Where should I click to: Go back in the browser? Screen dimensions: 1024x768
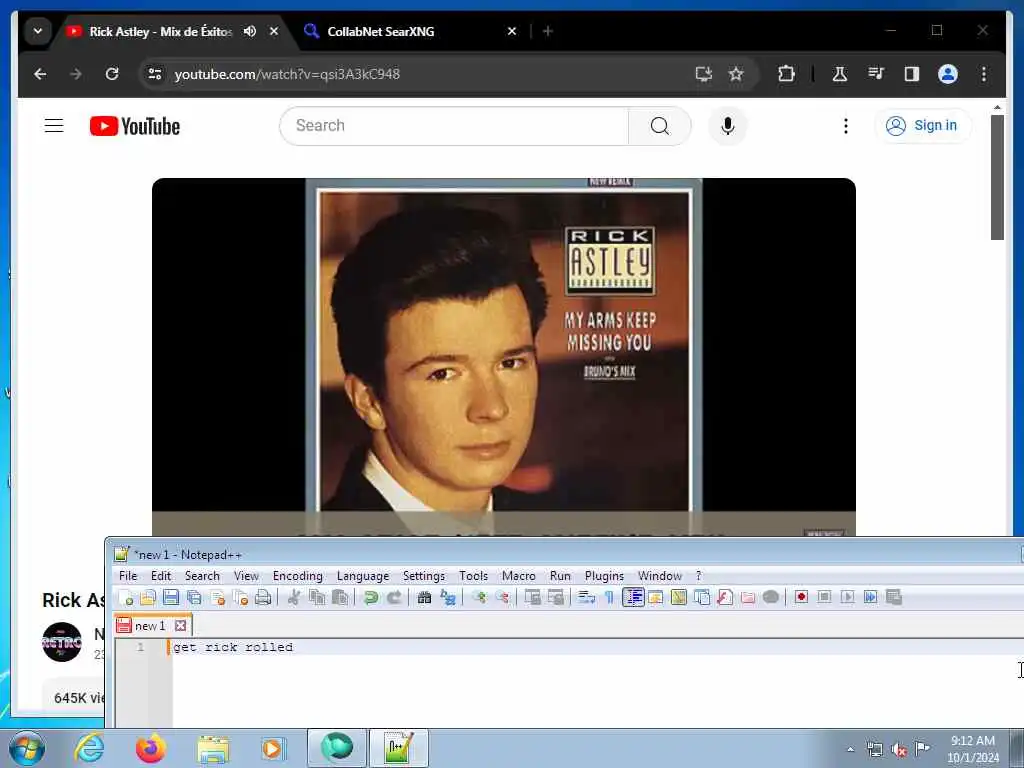[40, 74]
